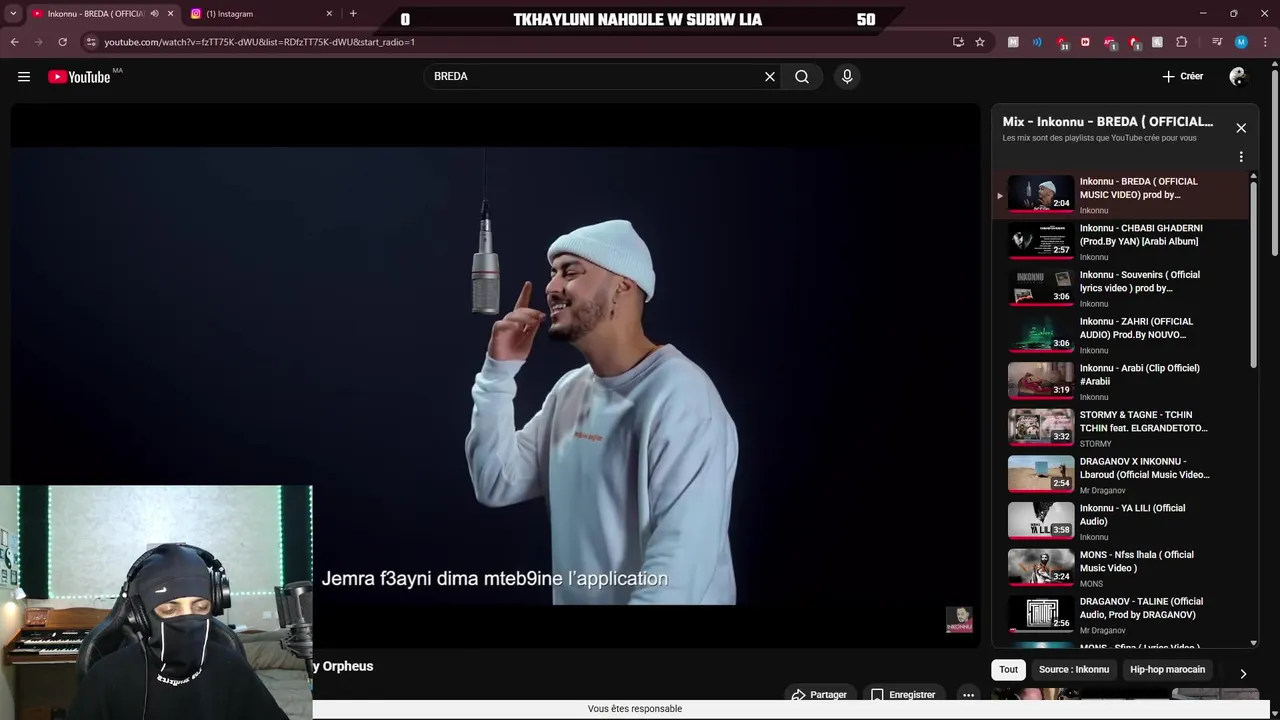
Task: Open YouTube account avatar menu
Action: (1238, 76)
